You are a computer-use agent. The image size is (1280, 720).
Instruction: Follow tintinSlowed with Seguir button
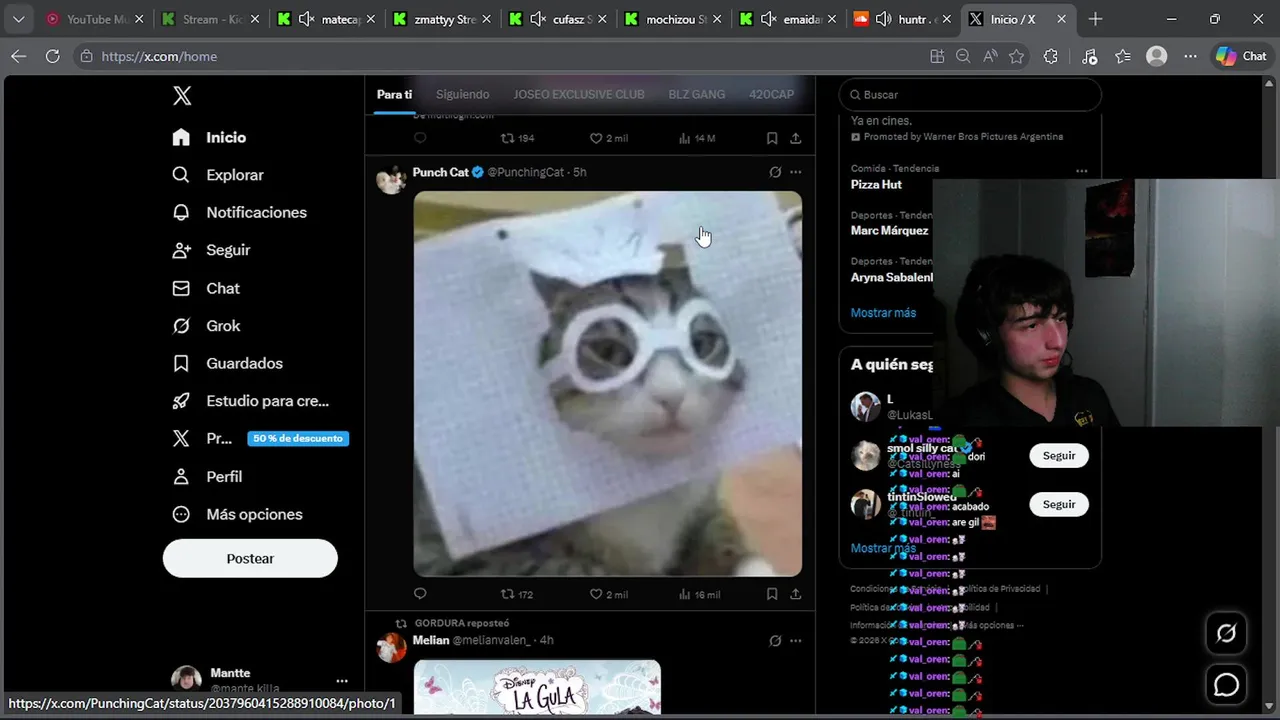[x=1059, y=504]
